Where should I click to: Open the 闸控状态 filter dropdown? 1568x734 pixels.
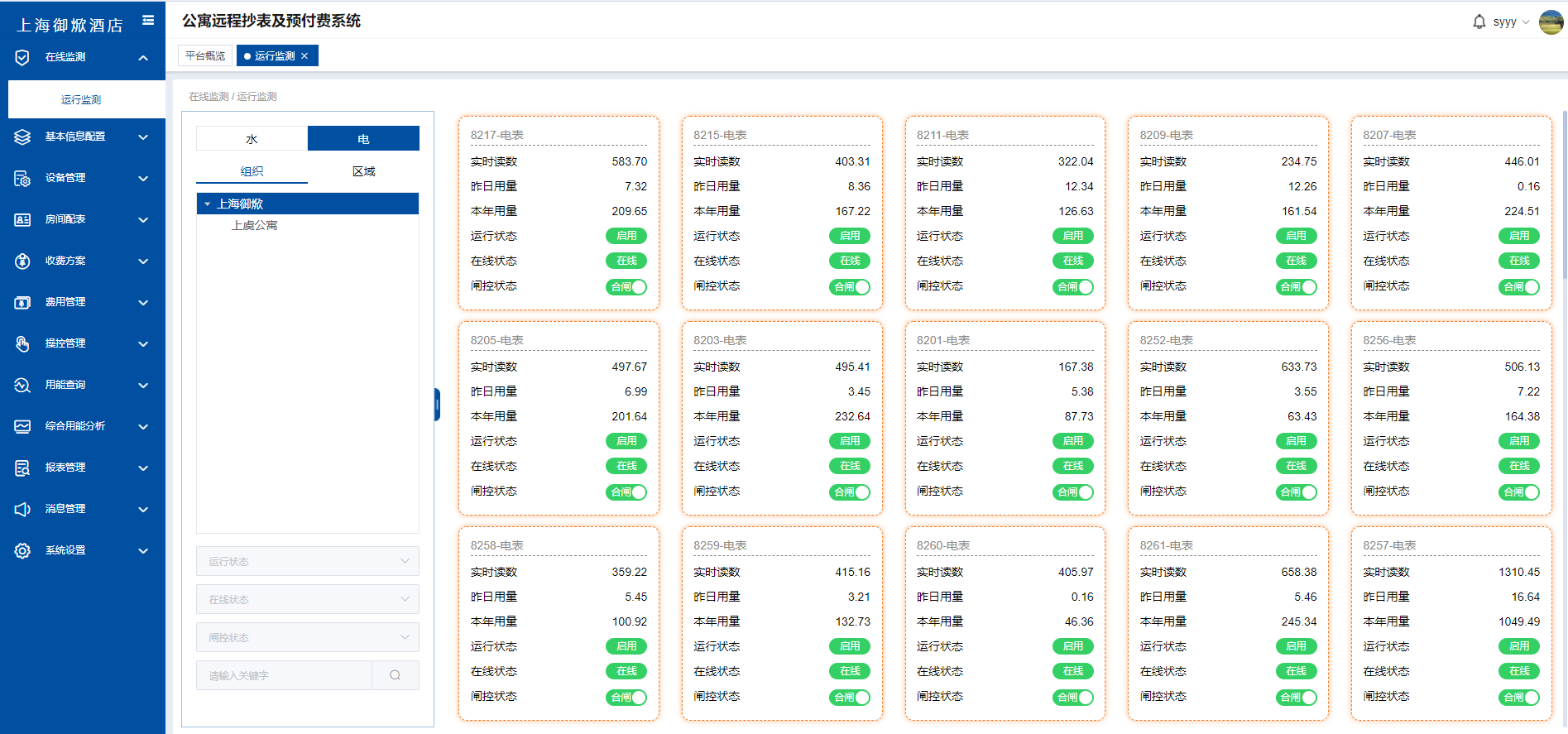(307, 637)
